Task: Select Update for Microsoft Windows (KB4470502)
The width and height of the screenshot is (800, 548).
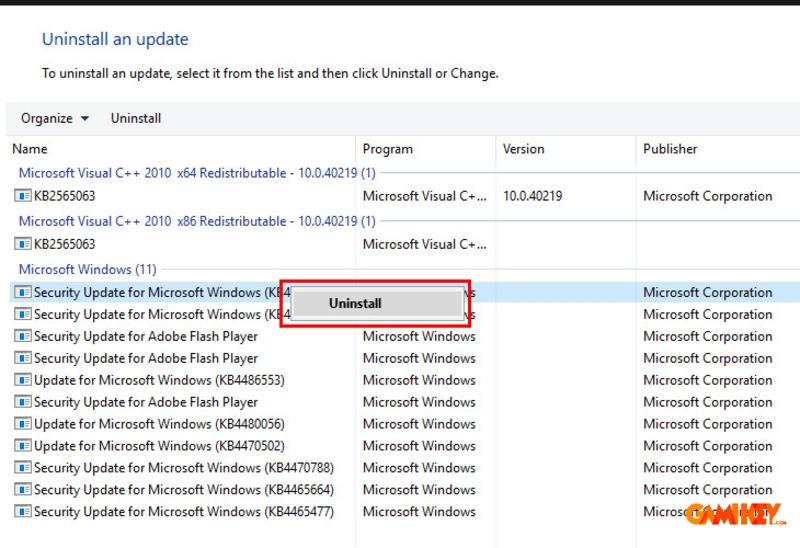Action: (159, 446)
